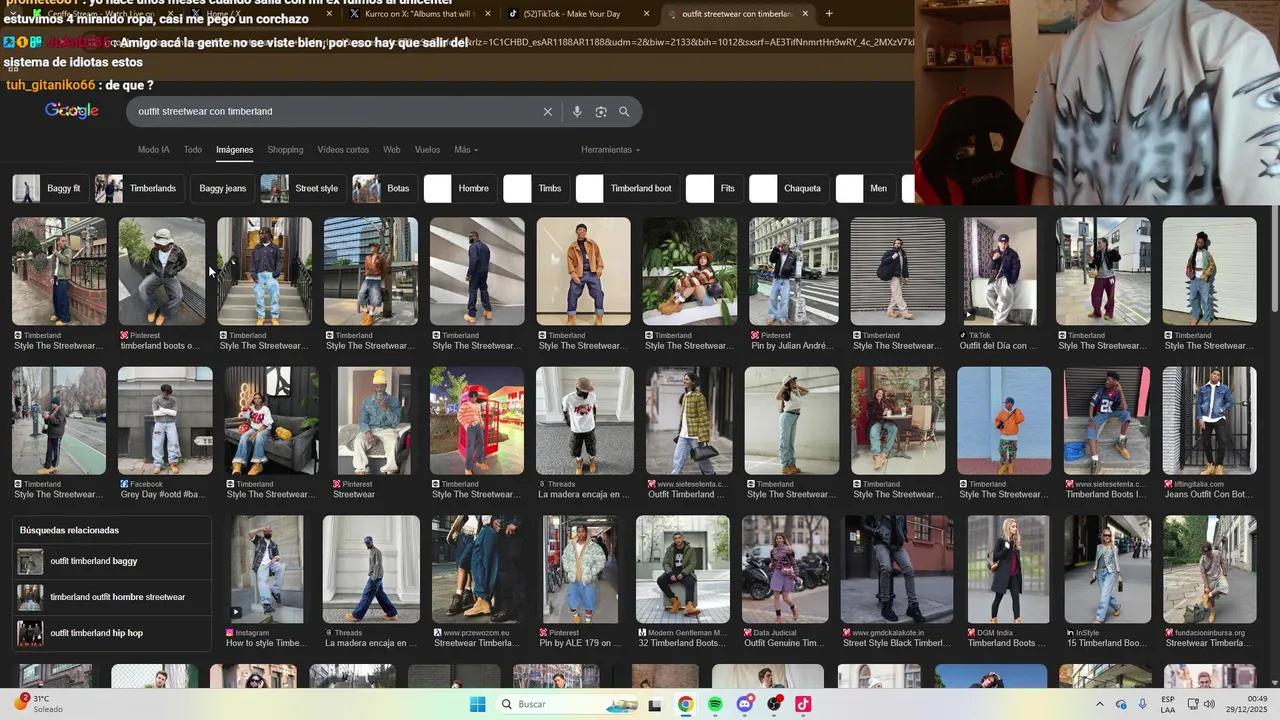Open Spotify from the taskbar
Image resolution: width=1280 pixels, height=720 pixels.
click(x=715, y=704)
